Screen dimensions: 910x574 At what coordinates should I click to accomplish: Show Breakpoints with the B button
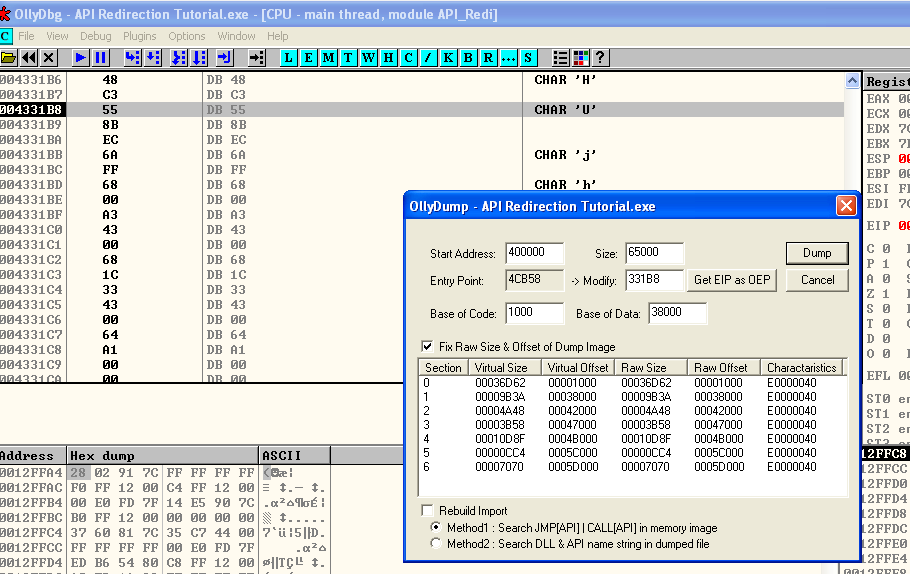468,57
